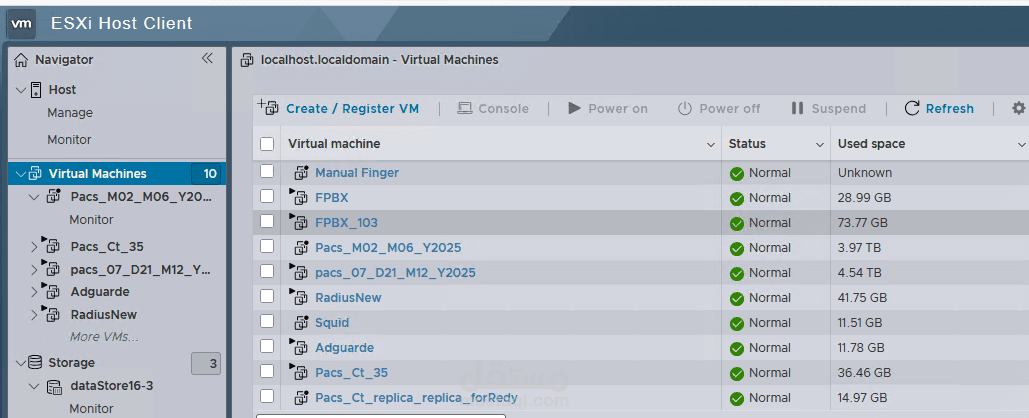Select Manage under Host

coord(70,113)
